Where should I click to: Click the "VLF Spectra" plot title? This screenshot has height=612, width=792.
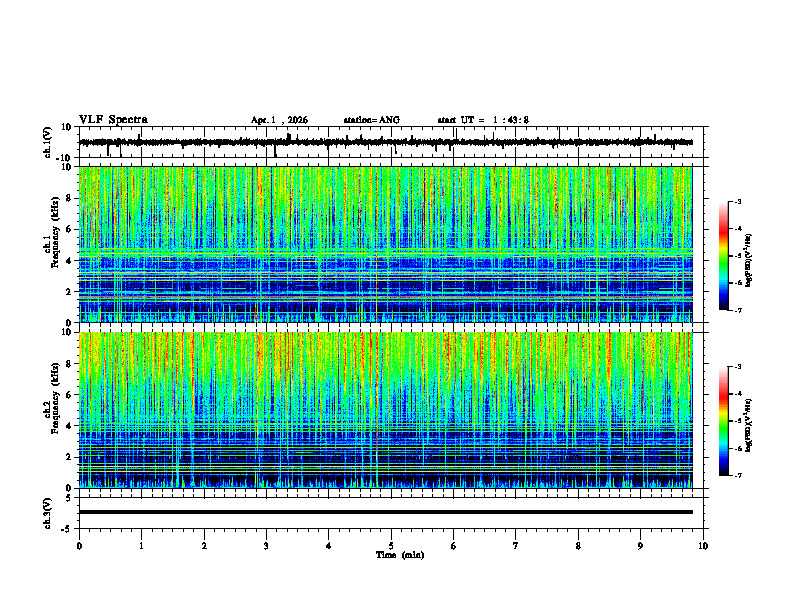click(x=113, y=120)
